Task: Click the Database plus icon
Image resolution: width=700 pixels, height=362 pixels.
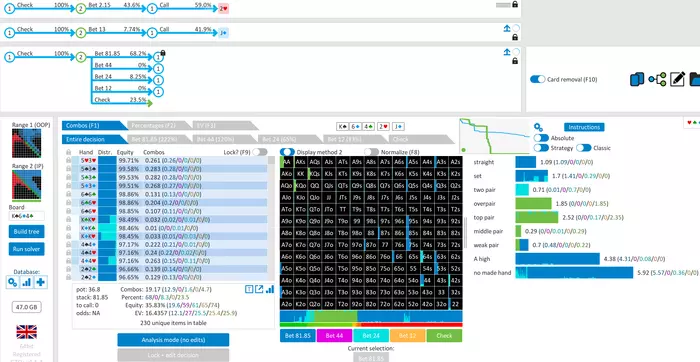Action: pos(41,282)
